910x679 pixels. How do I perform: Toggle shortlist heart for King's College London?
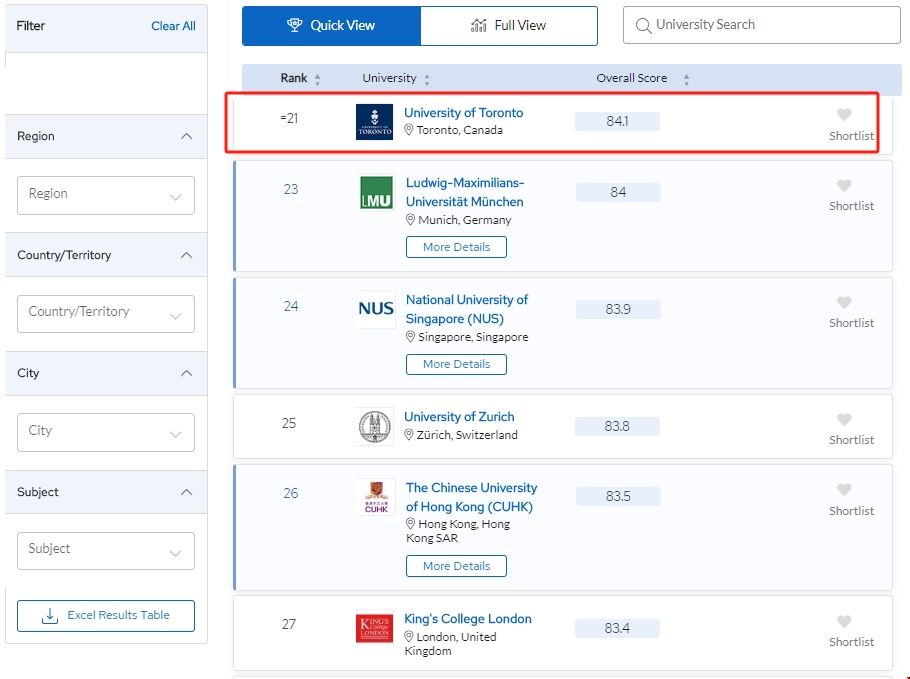point(844,622)
